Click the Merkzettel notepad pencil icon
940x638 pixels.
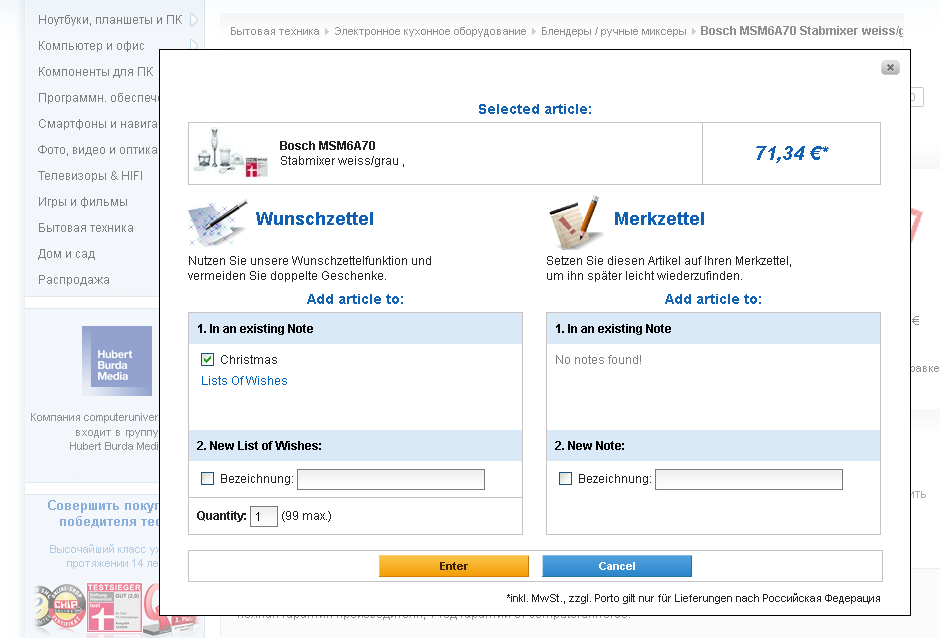click(x=577, y=222)
